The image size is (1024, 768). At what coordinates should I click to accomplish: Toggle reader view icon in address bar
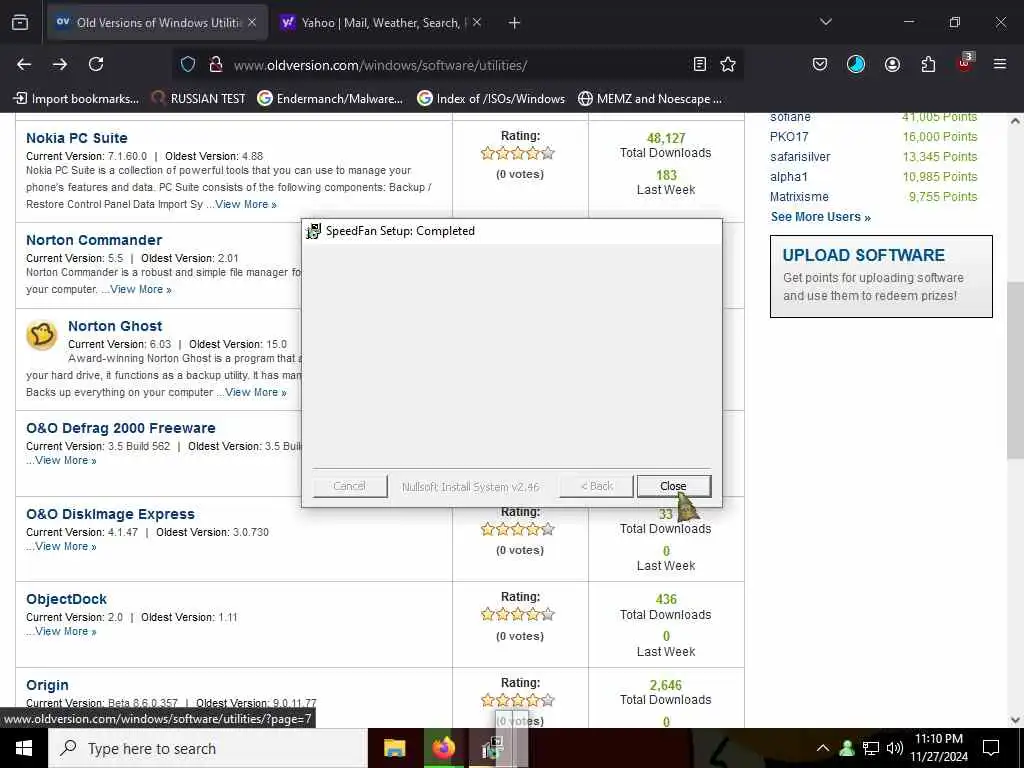[699, 64]
